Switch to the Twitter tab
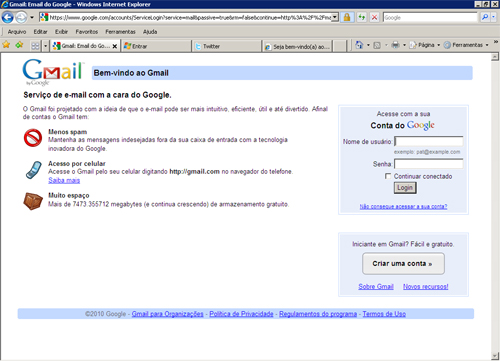Image resolution: width=500 pixels, height=361 pixels. click(227, 46)
